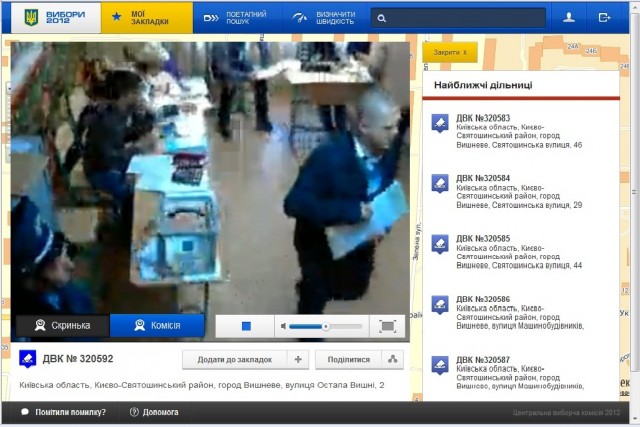Click the ДВК № 320592 title text
The image size is (640, 427).
coord(78,359)
